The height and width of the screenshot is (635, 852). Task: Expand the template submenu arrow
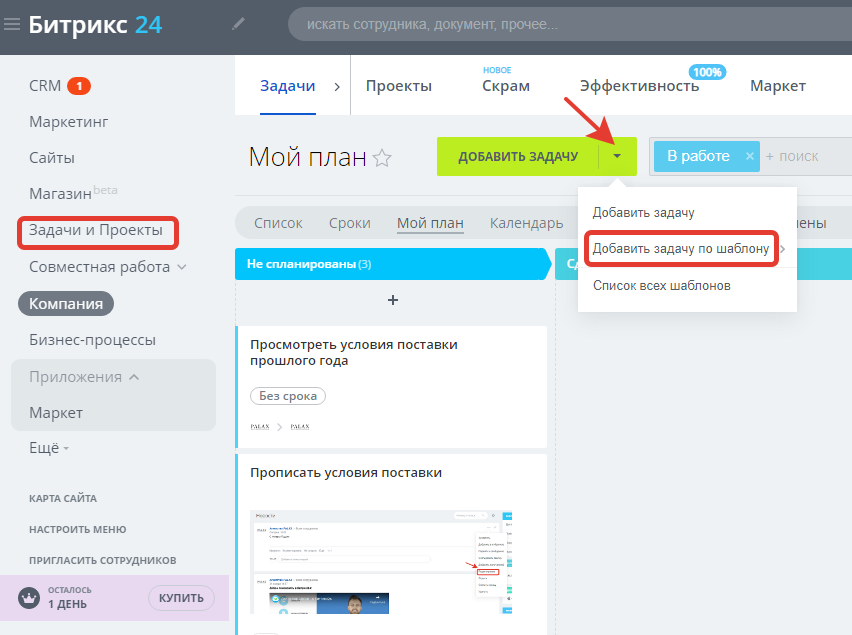coord(782,249)
